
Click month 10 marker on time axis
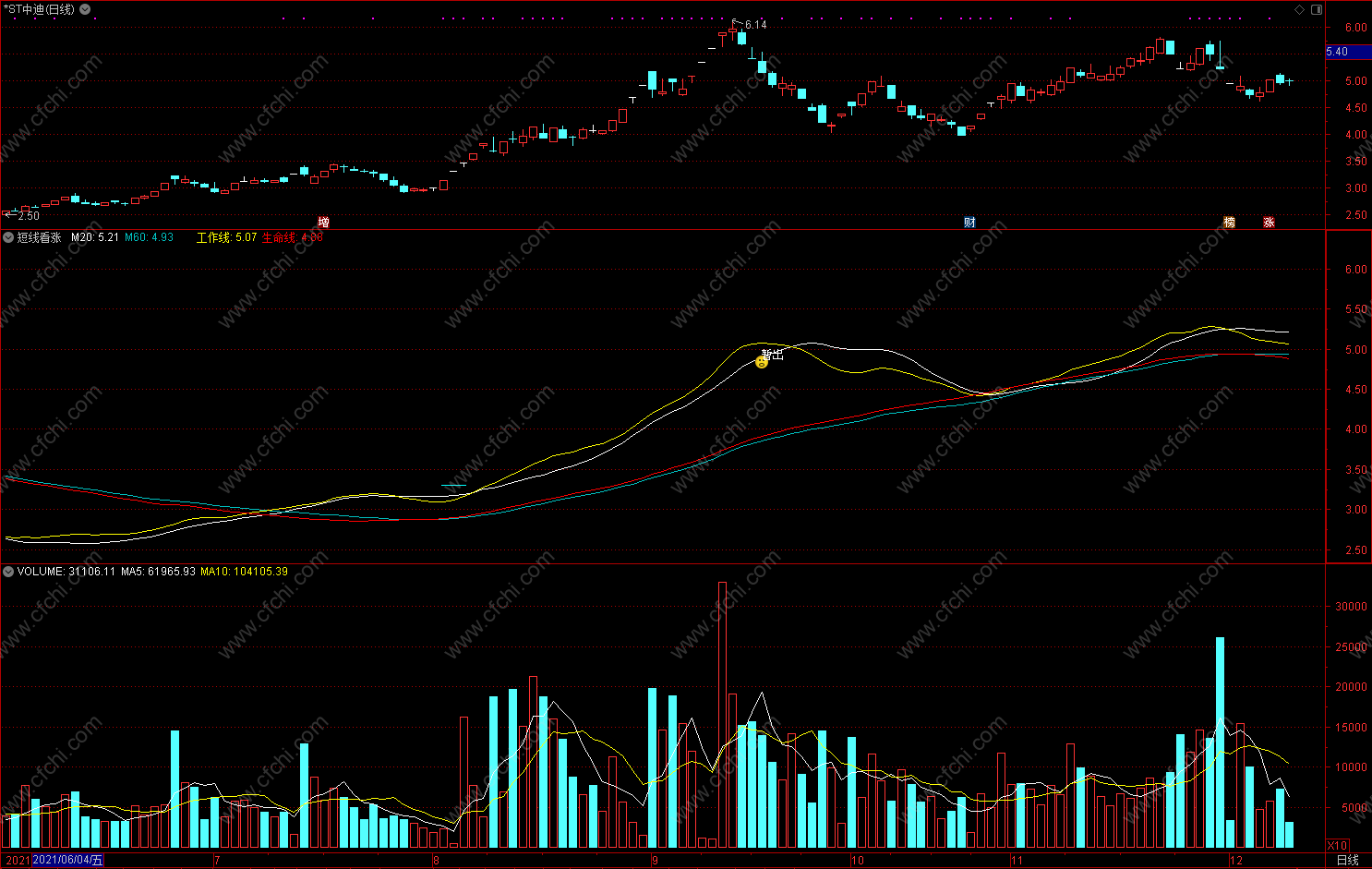tap(858, 861)
